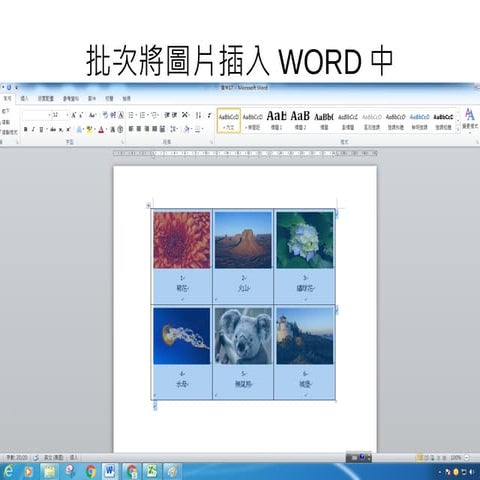Click the word count in status bar

point(16,458)
